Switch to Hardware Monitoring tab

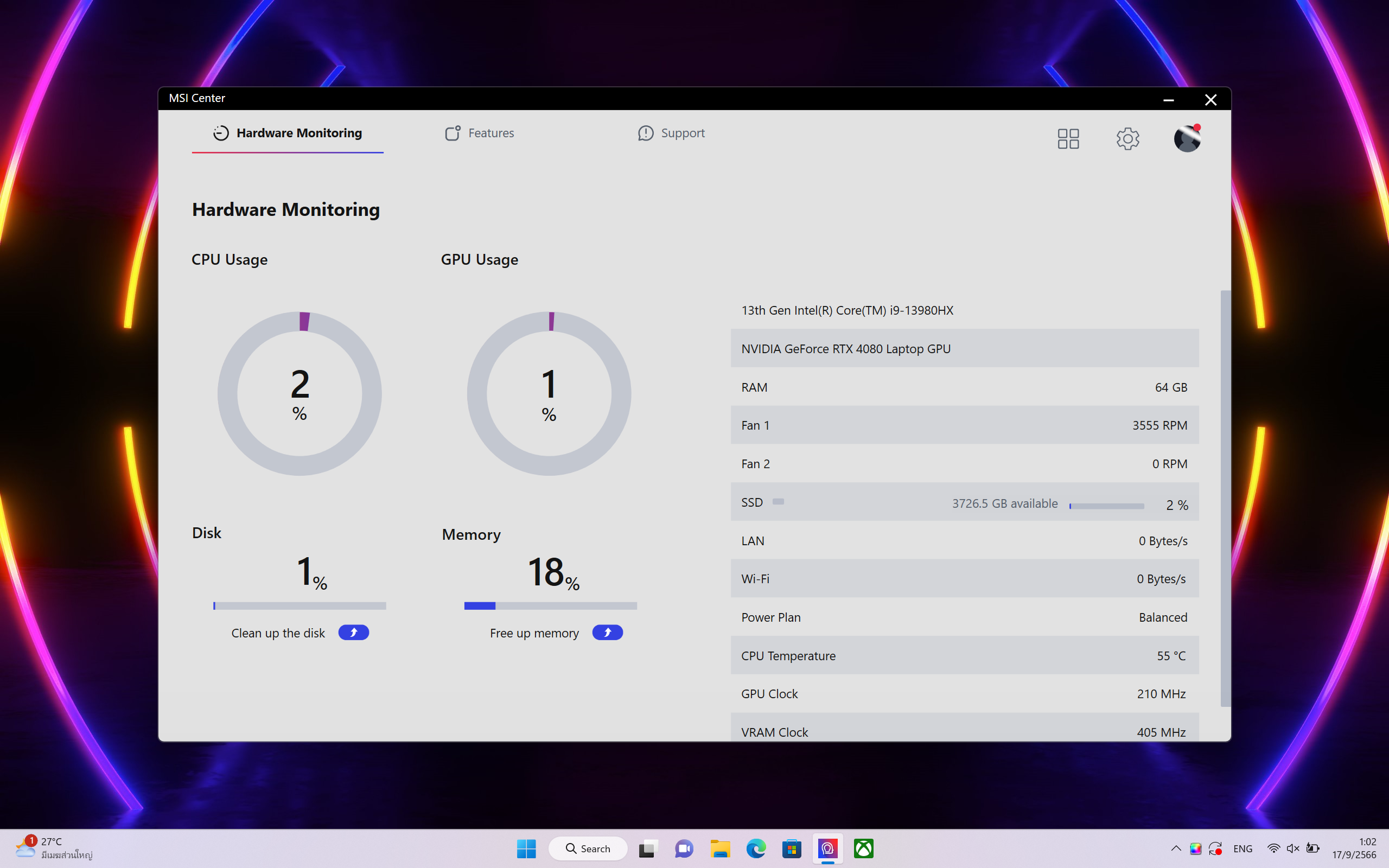288,133
